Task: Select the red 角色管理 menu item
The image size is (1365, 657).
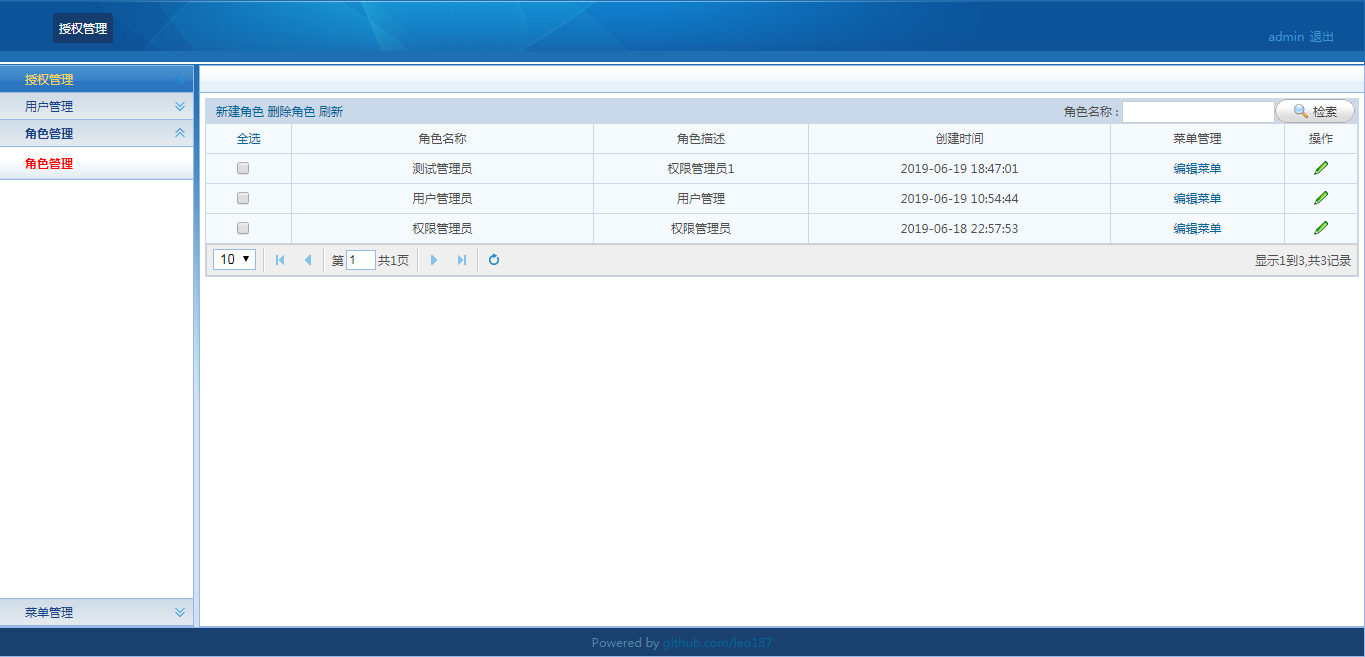Action: coord(49,164)
